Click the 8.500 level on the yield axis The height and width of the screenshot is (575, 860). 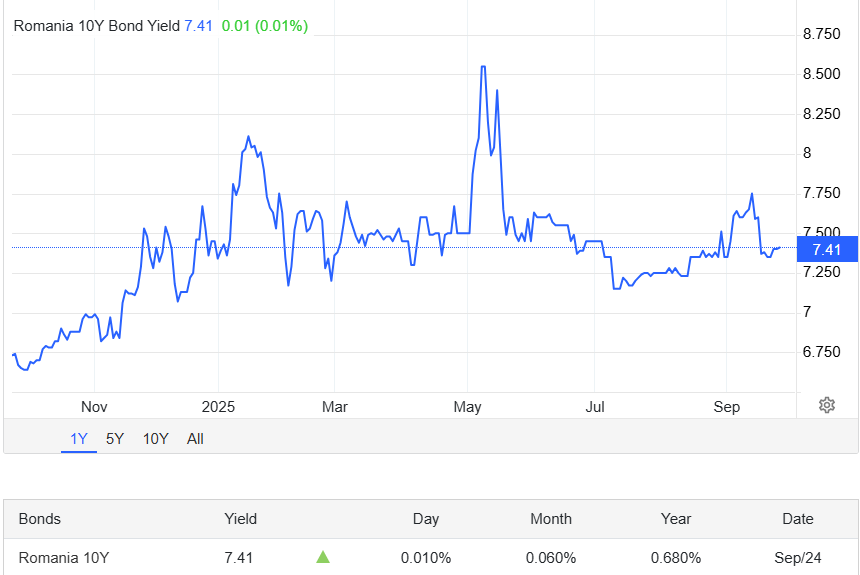[821, 74]
